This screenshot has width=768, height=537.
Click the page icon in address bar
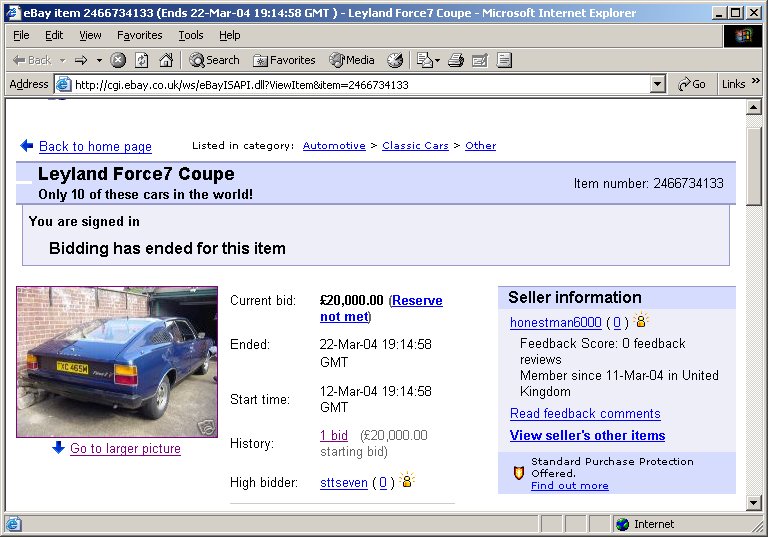(x=64, y=85)
